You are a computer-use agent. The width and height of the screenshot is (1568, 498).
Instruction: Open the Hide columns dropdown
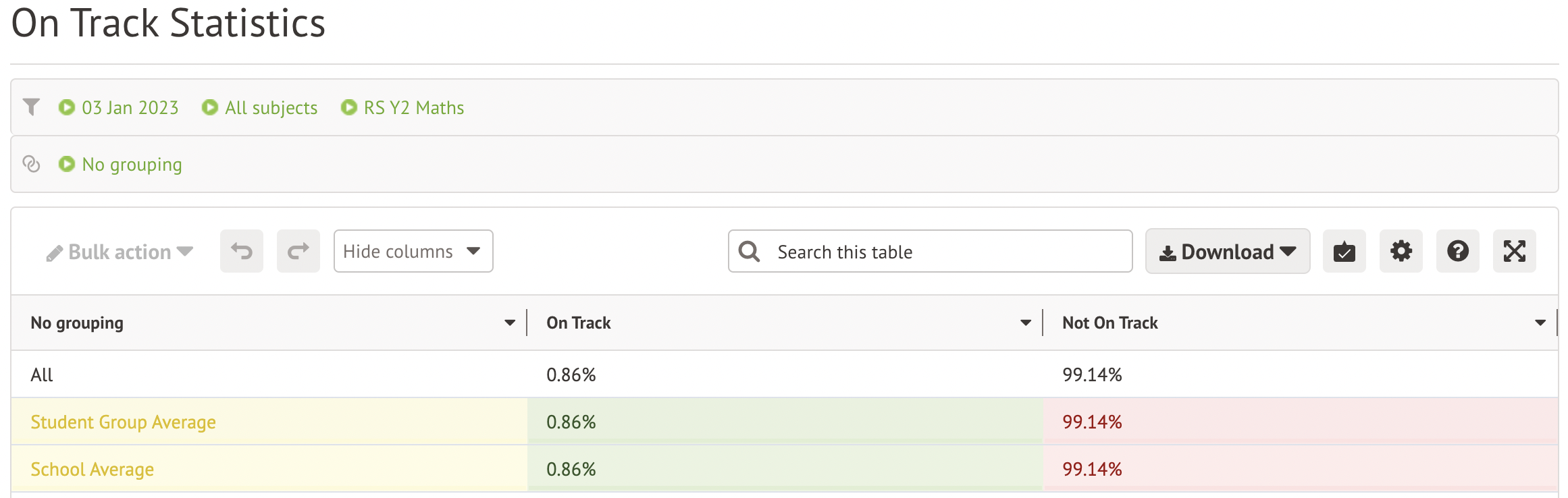point(413,251)
